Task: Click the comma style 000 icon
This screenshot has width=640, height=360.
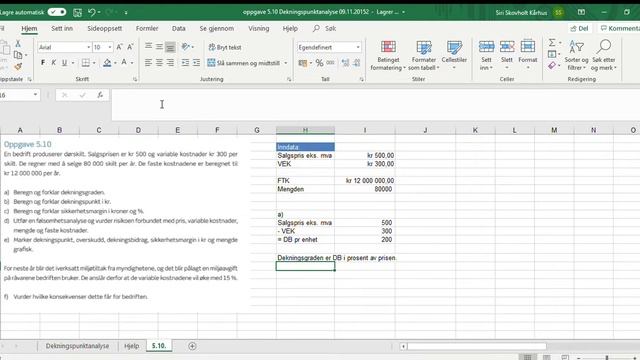Action: [330, 63]
